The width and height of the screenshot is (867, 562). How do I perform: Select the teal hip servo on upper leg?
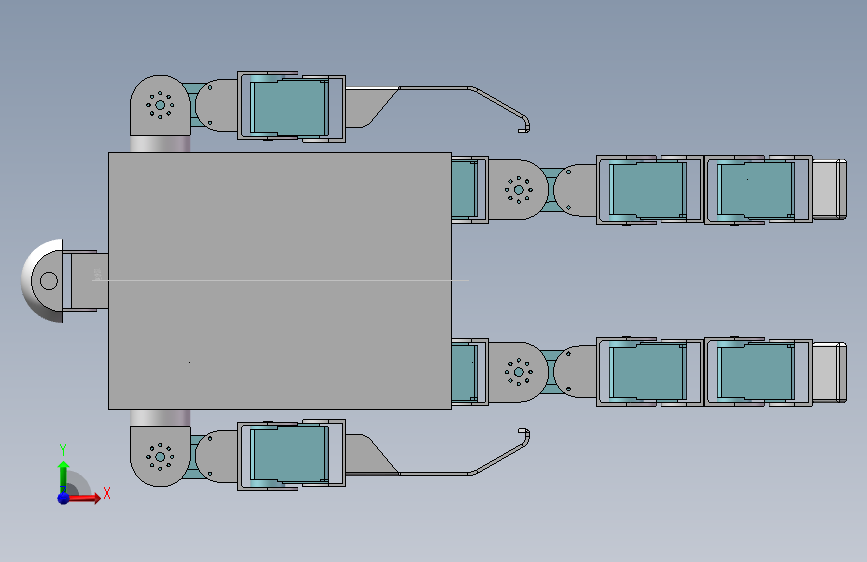tap(464, 190)
